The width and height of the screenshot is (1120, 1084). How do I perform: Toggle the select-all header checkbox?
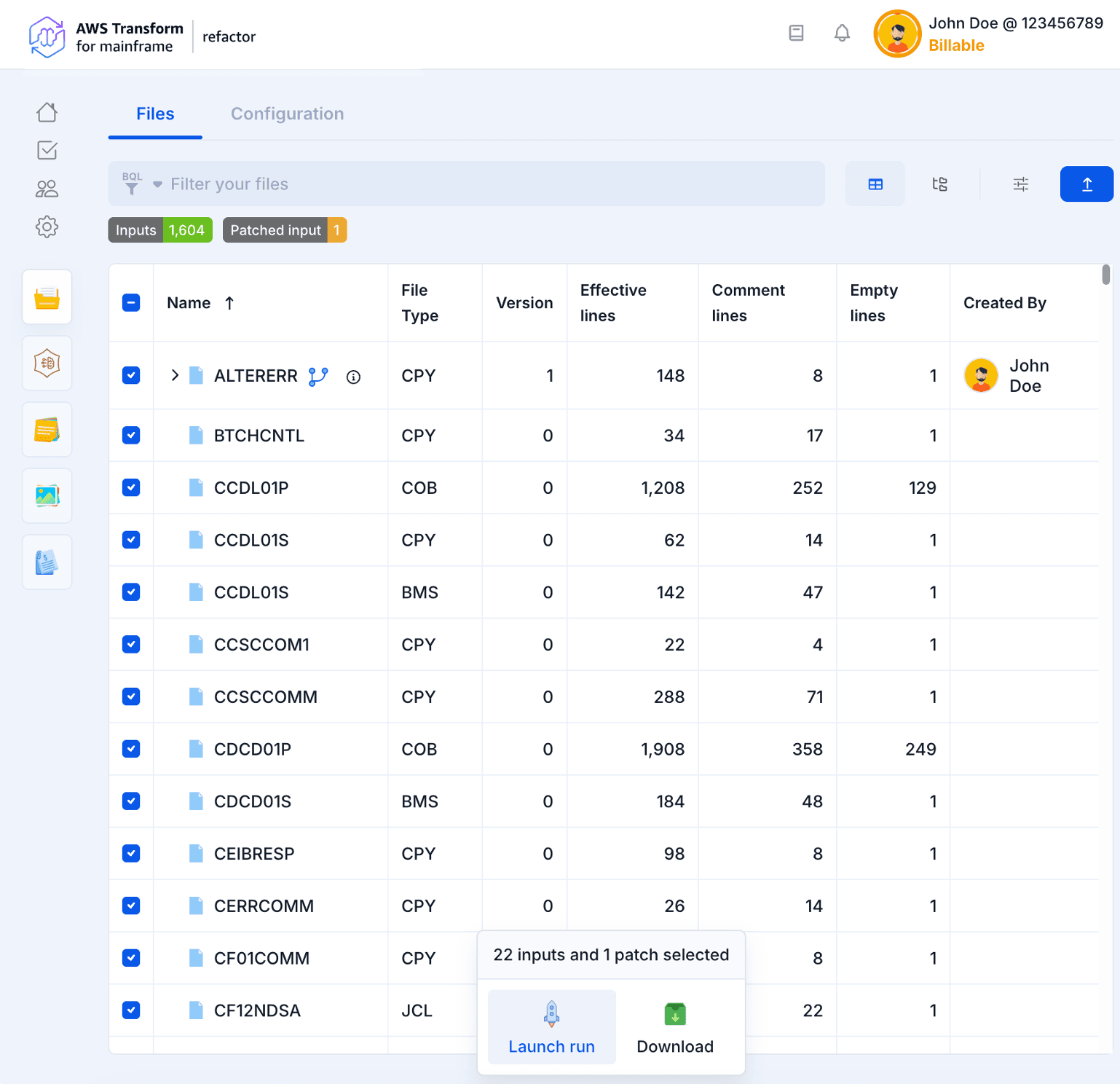click(x=131, y=303)
